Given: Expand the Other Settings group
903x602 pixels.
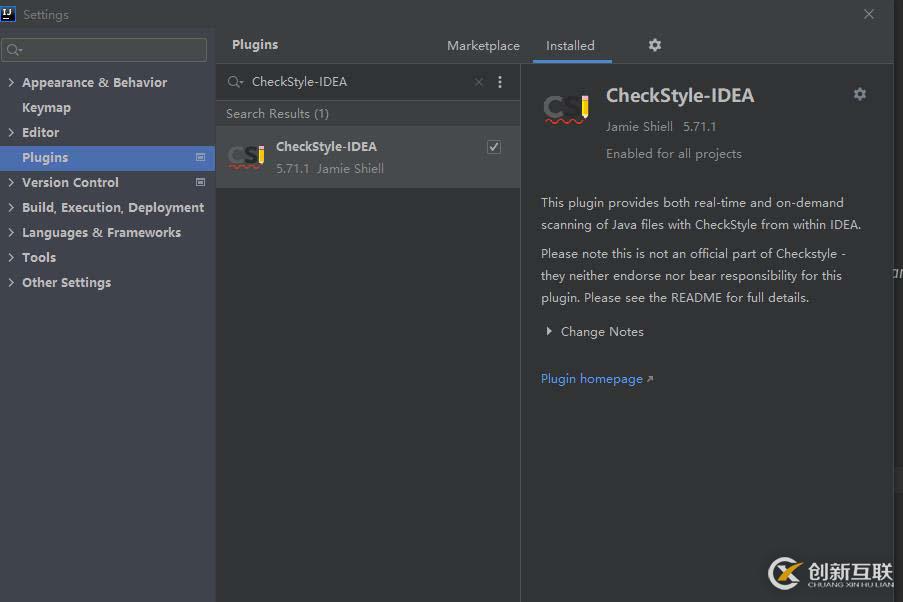Looking at the screenshot, I should 11,282.
